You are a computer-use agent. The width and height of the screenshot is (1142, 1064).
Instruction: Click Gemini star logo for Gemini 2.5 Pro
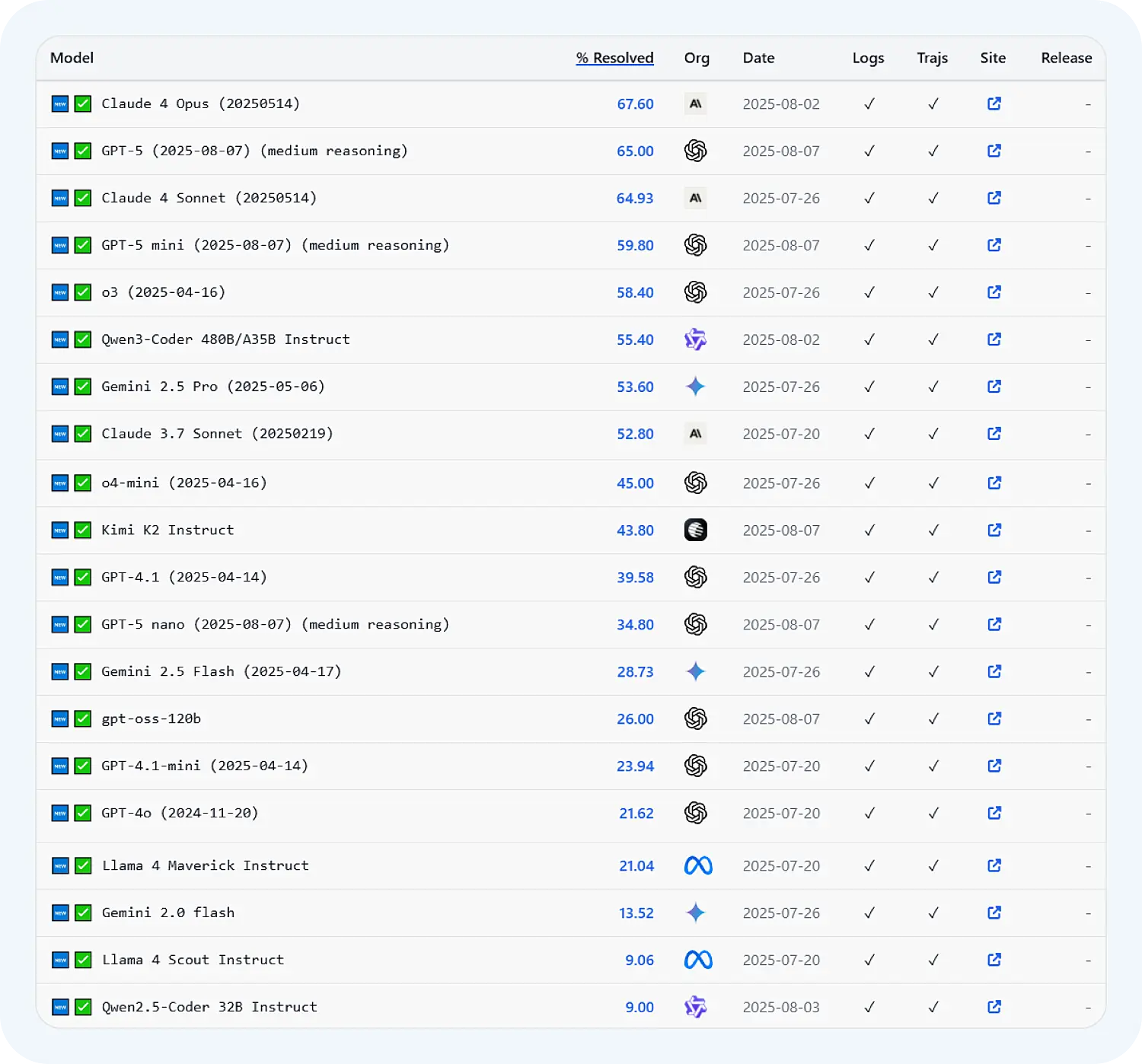pos(695,387)
